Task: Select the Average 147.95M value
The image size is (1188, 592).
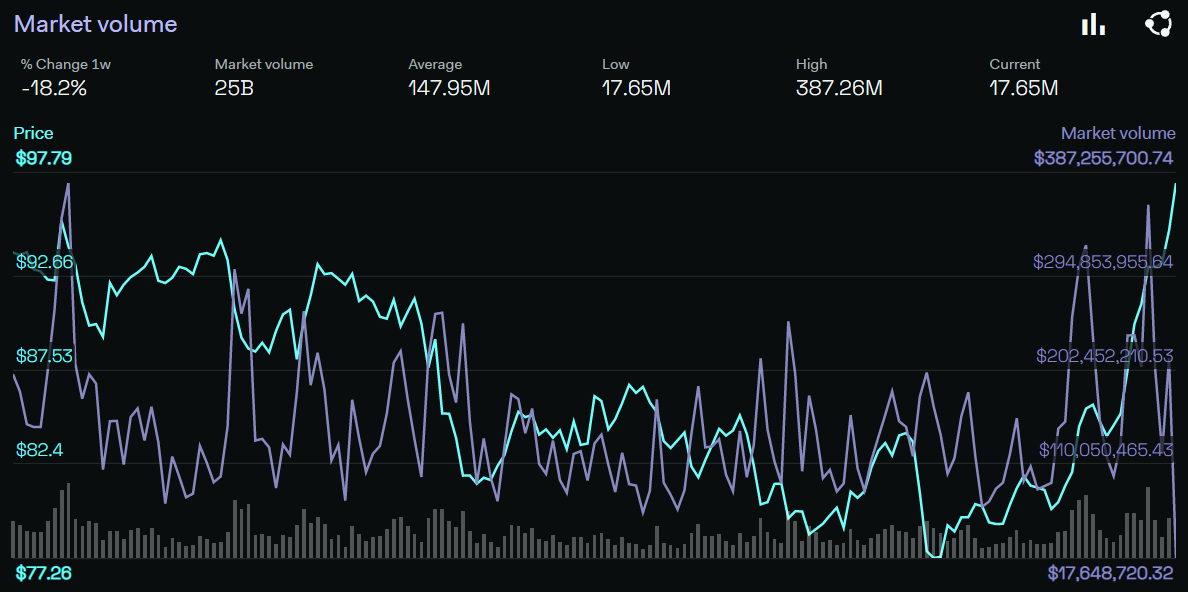Action: point(449,88)
